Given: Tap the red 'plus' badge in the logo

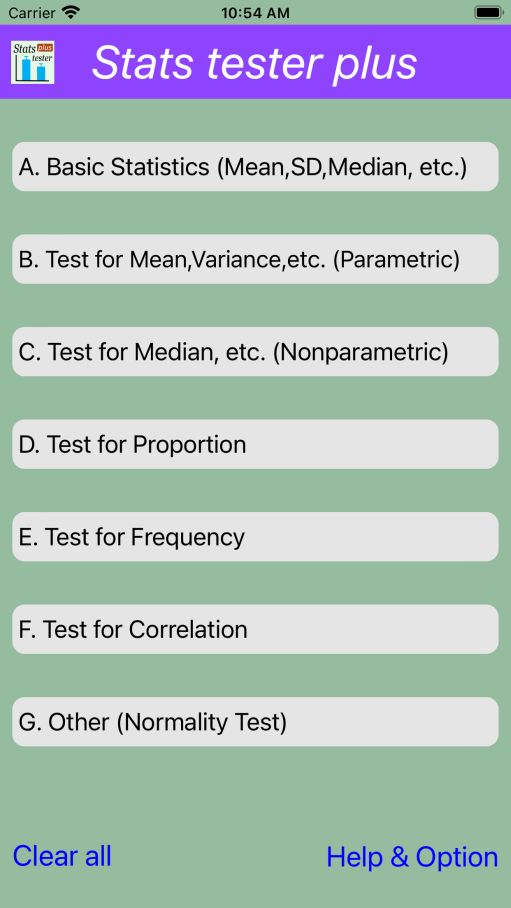Looking at the screenshot, I should 45,47.
